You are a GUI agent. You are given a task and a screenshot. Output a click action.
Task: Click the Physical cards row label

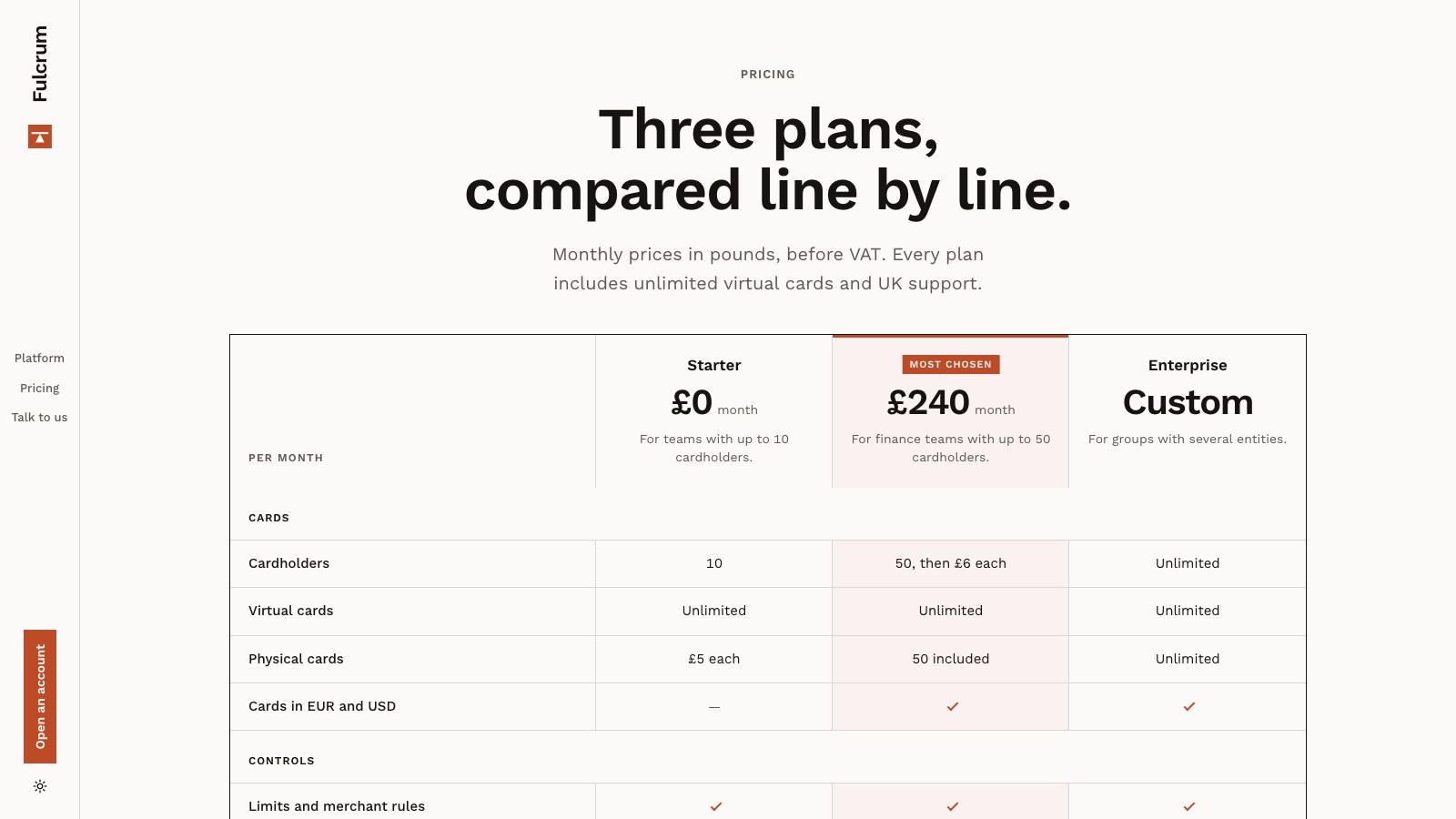pos(296,659)
